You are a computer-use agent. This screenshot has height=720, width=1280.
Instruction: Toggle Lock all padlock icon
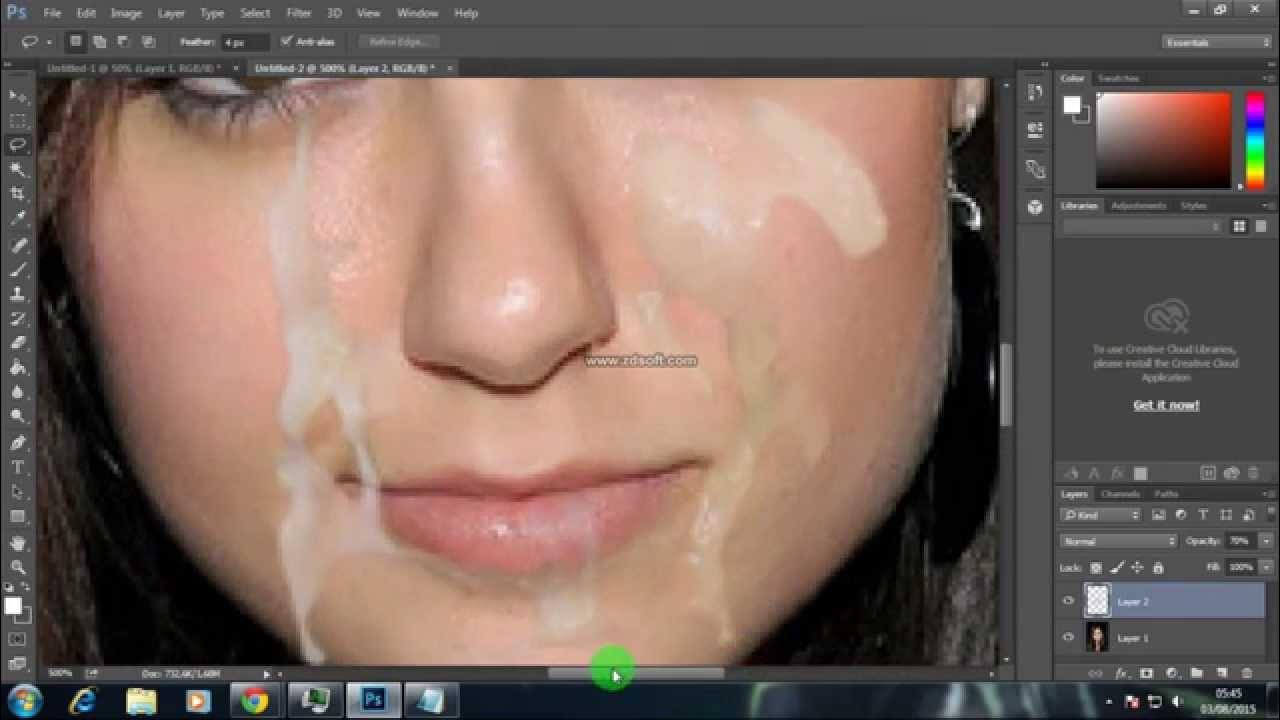coord(1158,567)
